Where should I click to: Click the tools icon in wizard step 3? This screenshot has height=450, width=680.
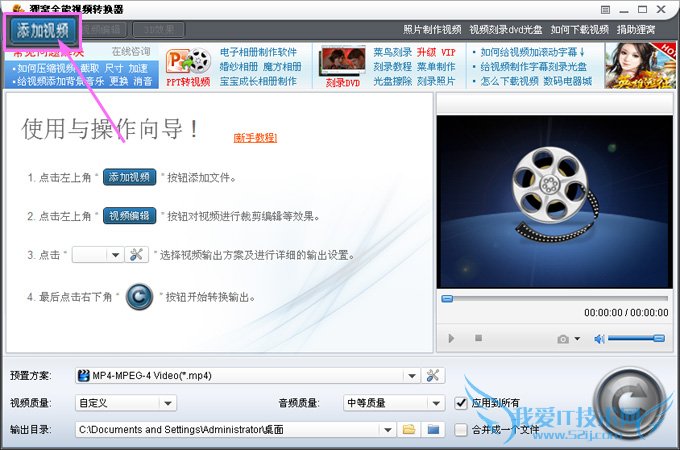[x=137, y=254]
